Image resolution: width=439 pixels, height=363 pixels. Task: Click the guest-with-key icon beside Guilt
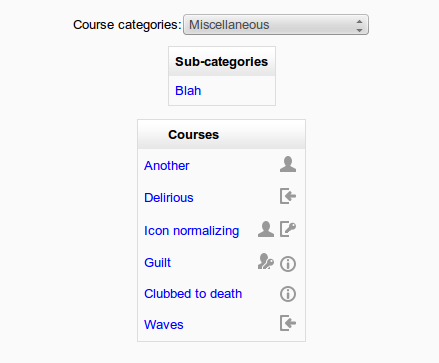(x=266, y=261)
